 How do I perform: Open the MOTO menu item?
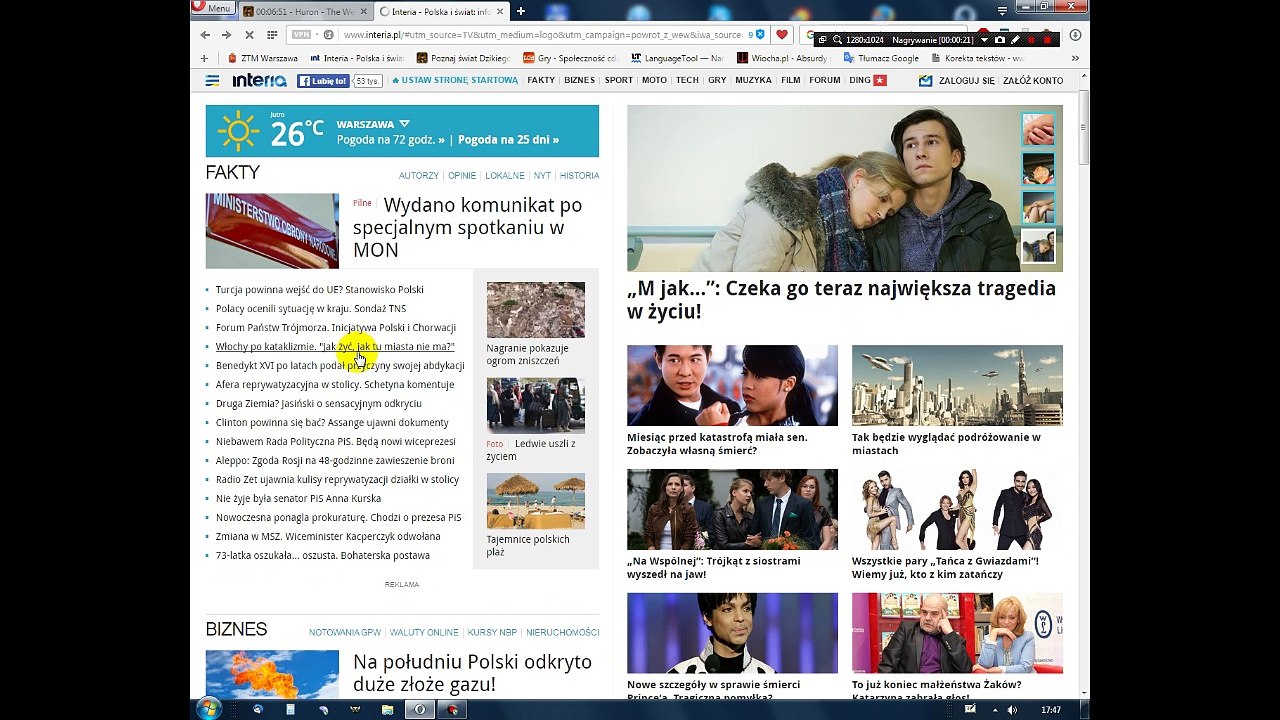coord(654,80)
